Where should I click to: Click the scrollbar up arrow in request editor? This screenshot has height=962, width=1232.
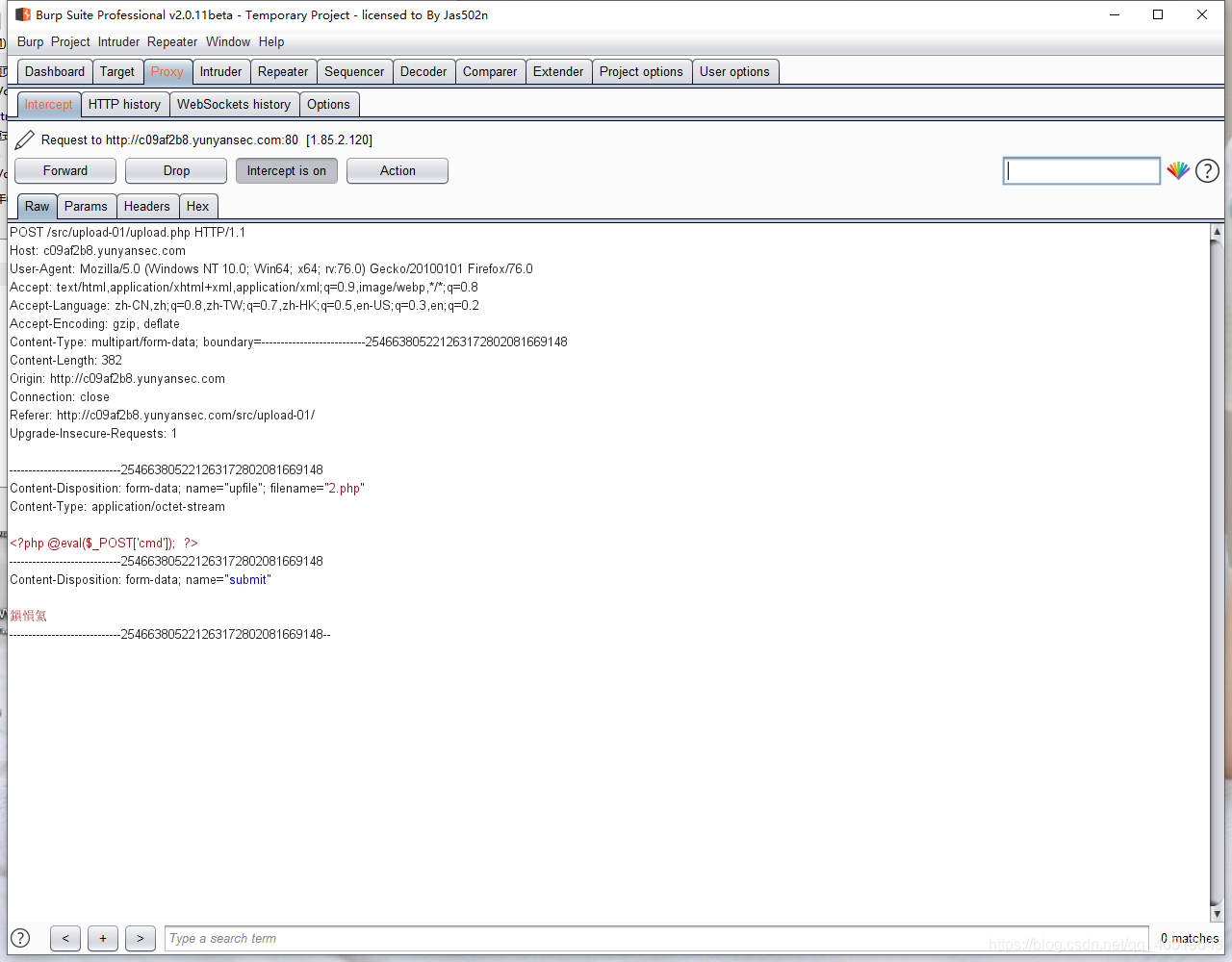[x=1217, y=232]
